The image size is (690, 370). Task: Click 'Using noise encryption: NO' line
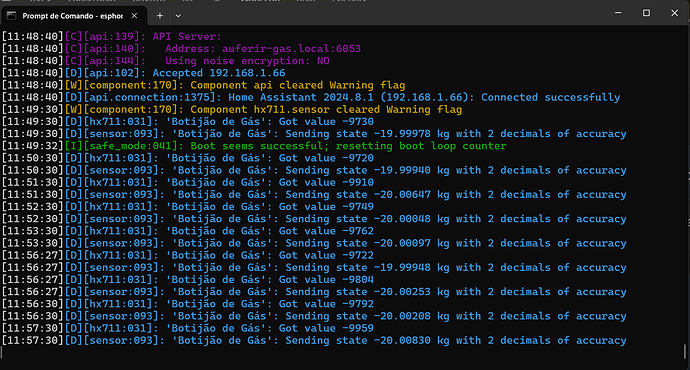[x=166, y=61]
